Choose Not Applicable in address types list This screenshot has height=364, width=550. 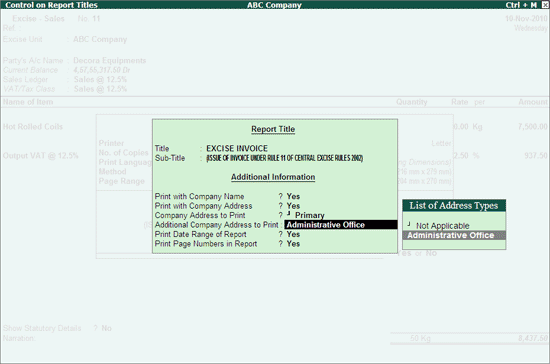point(442,226)
